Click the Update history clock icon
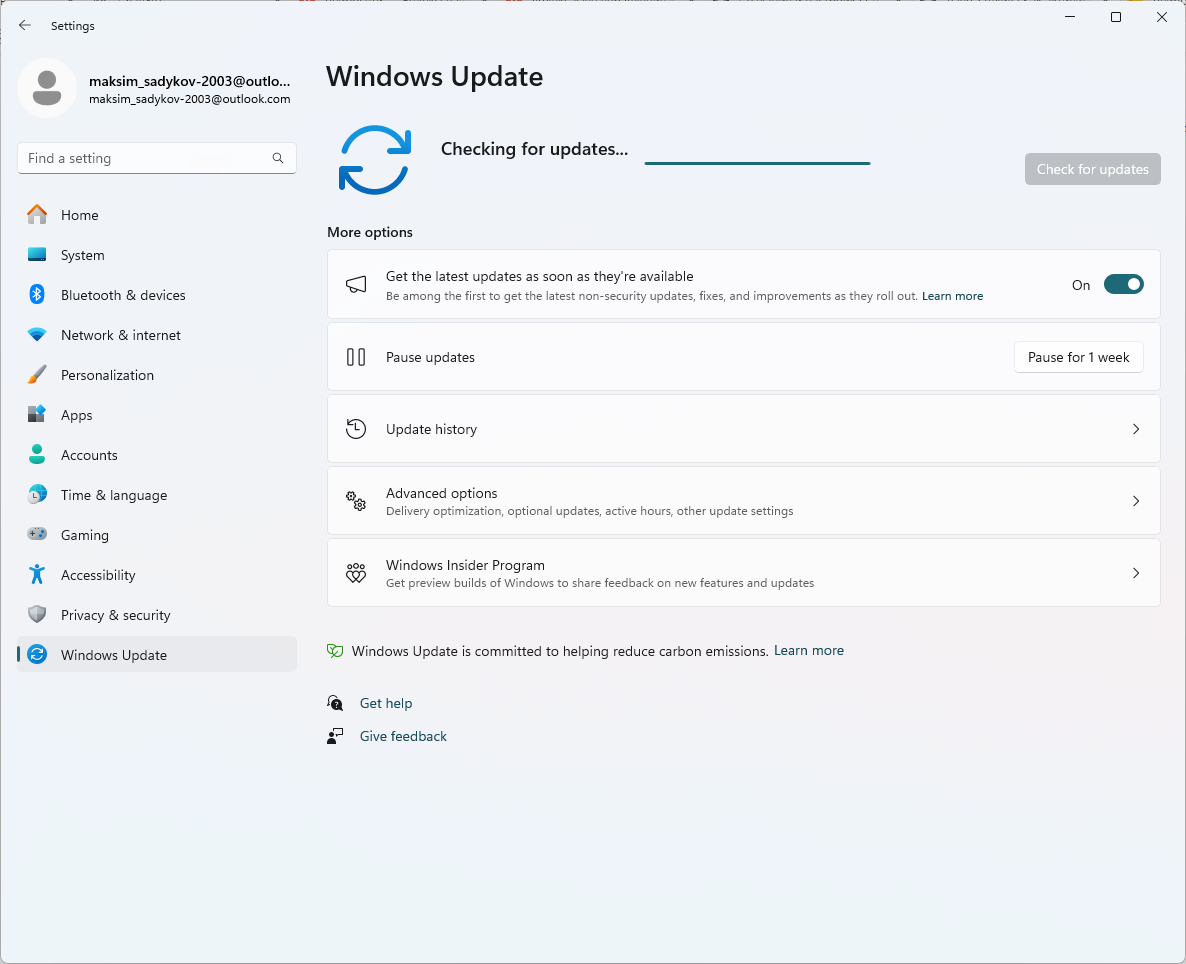 (x=356, y=429)
